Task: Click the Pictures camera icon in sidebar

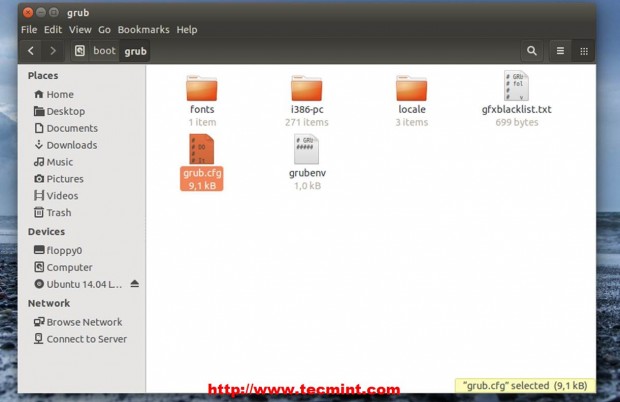Action: point(39,179)
